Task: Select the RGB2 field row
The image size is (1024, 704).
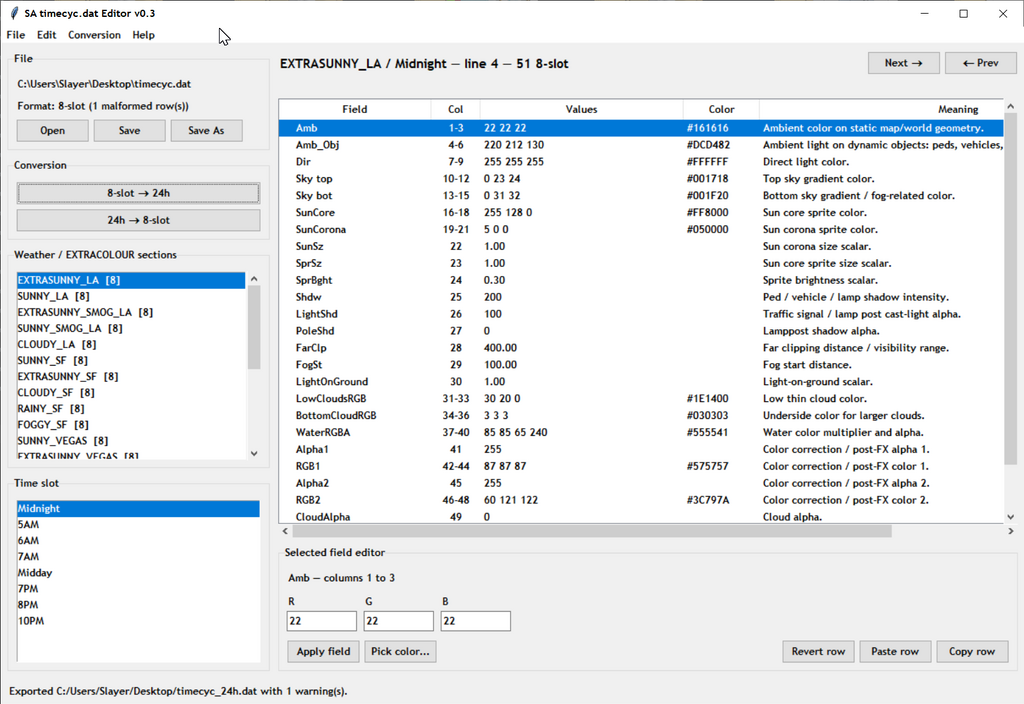Action: coord(641,500)
